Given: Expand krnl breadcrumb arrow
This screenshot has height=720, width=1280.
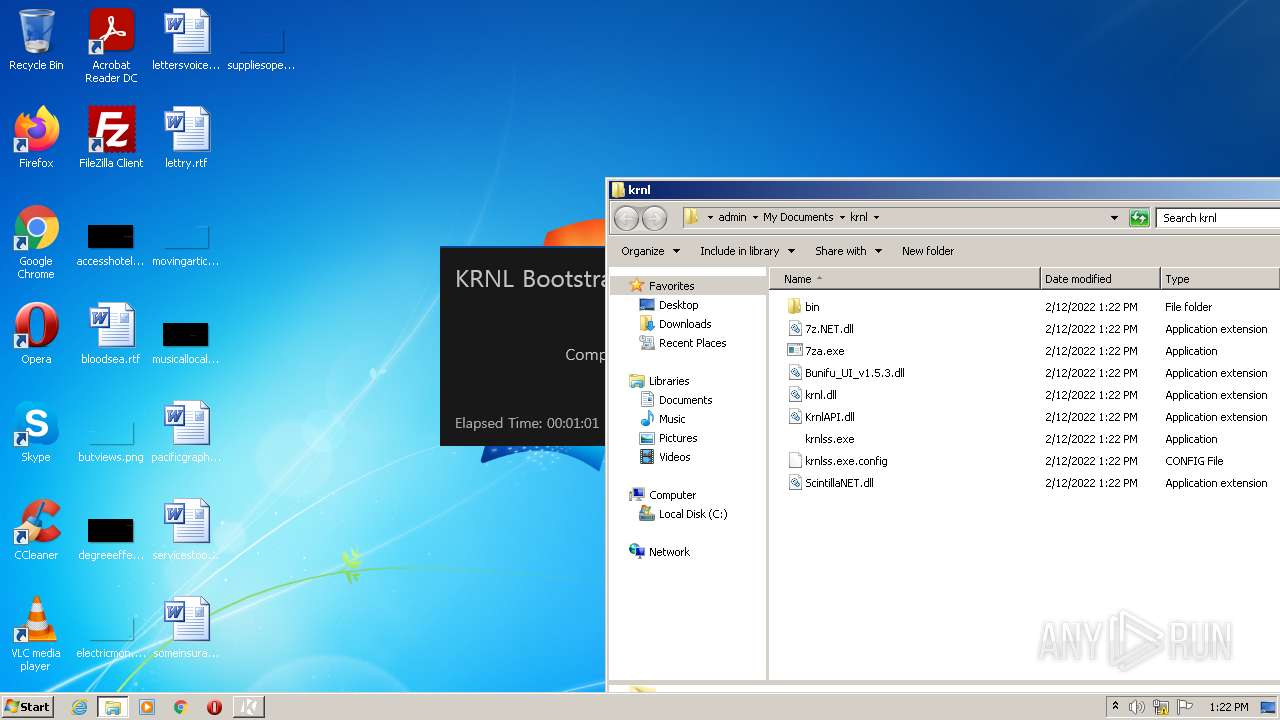Looking at the screenshot, I should coord(876,217).
